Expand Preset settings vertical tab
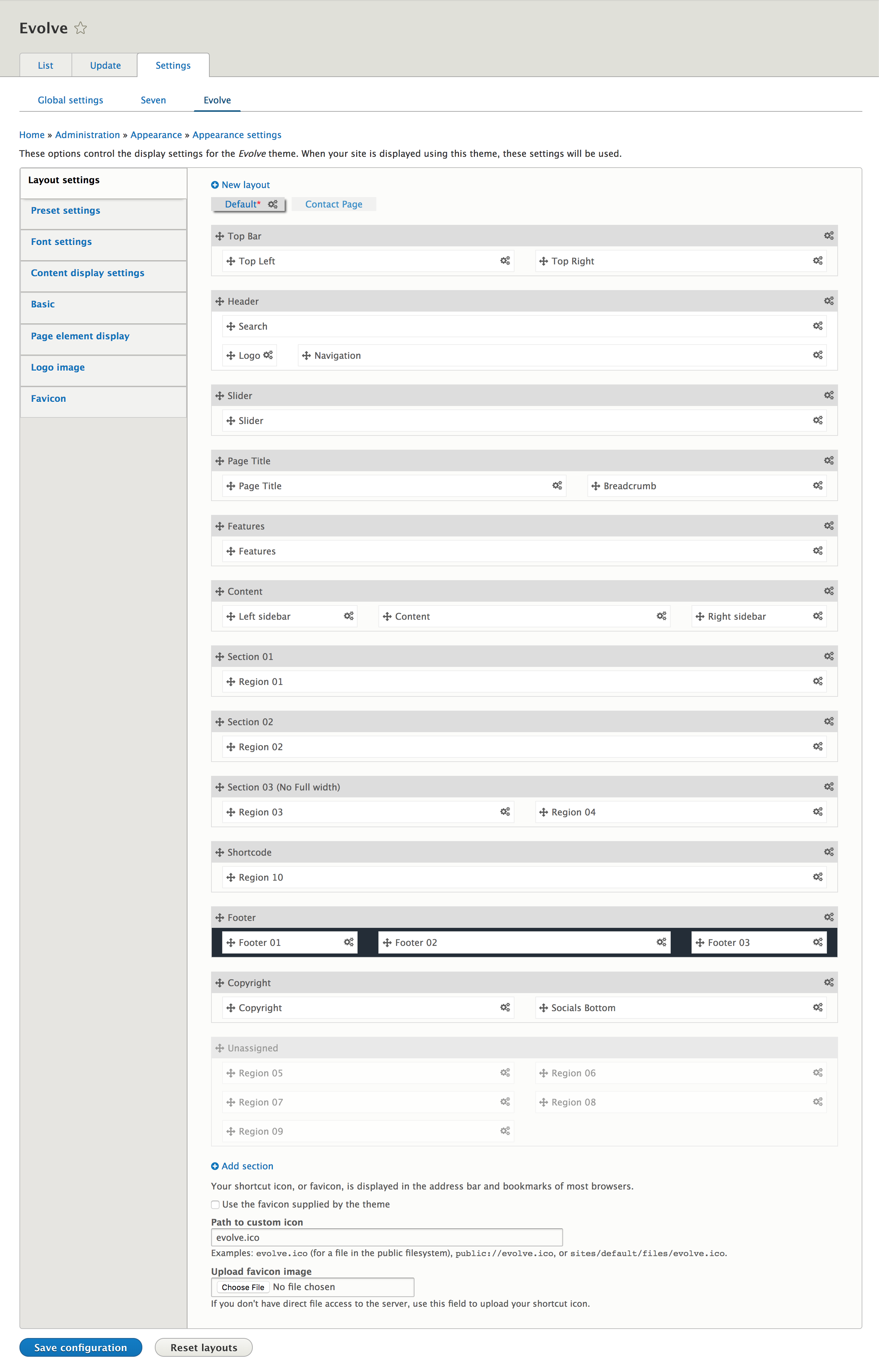Screen dimensions: 879x1372 (66, 211)
